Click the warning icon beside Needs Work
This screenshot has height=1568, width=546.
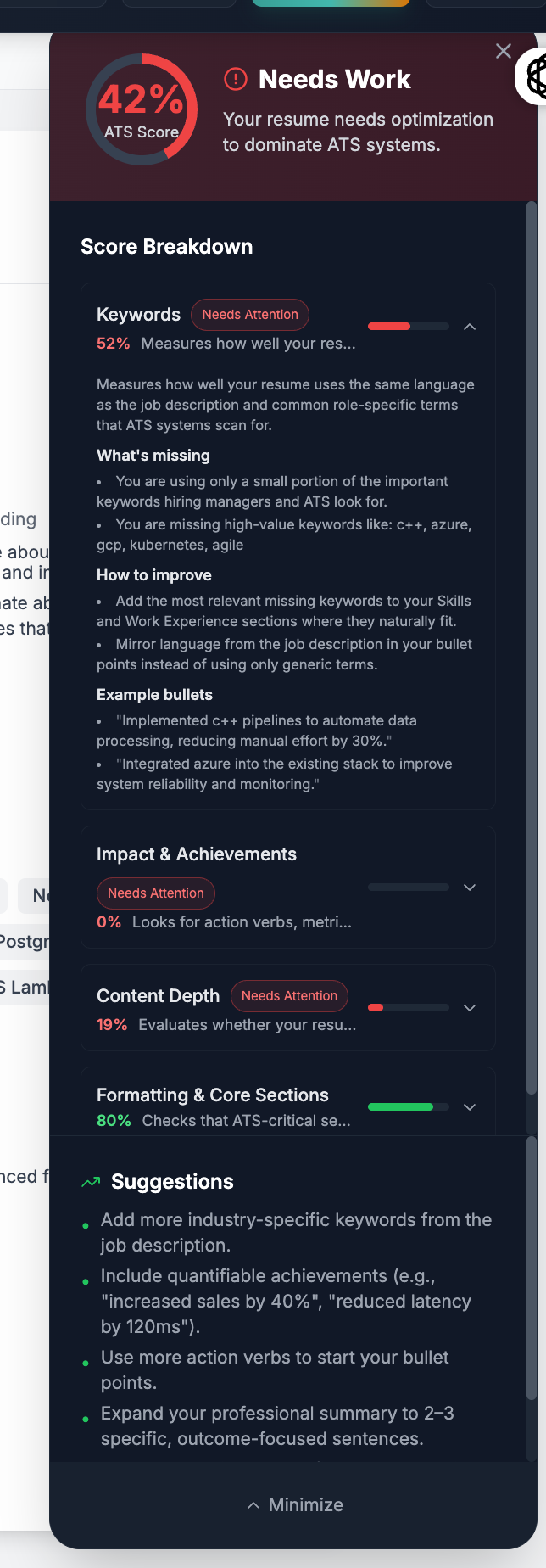235,80
